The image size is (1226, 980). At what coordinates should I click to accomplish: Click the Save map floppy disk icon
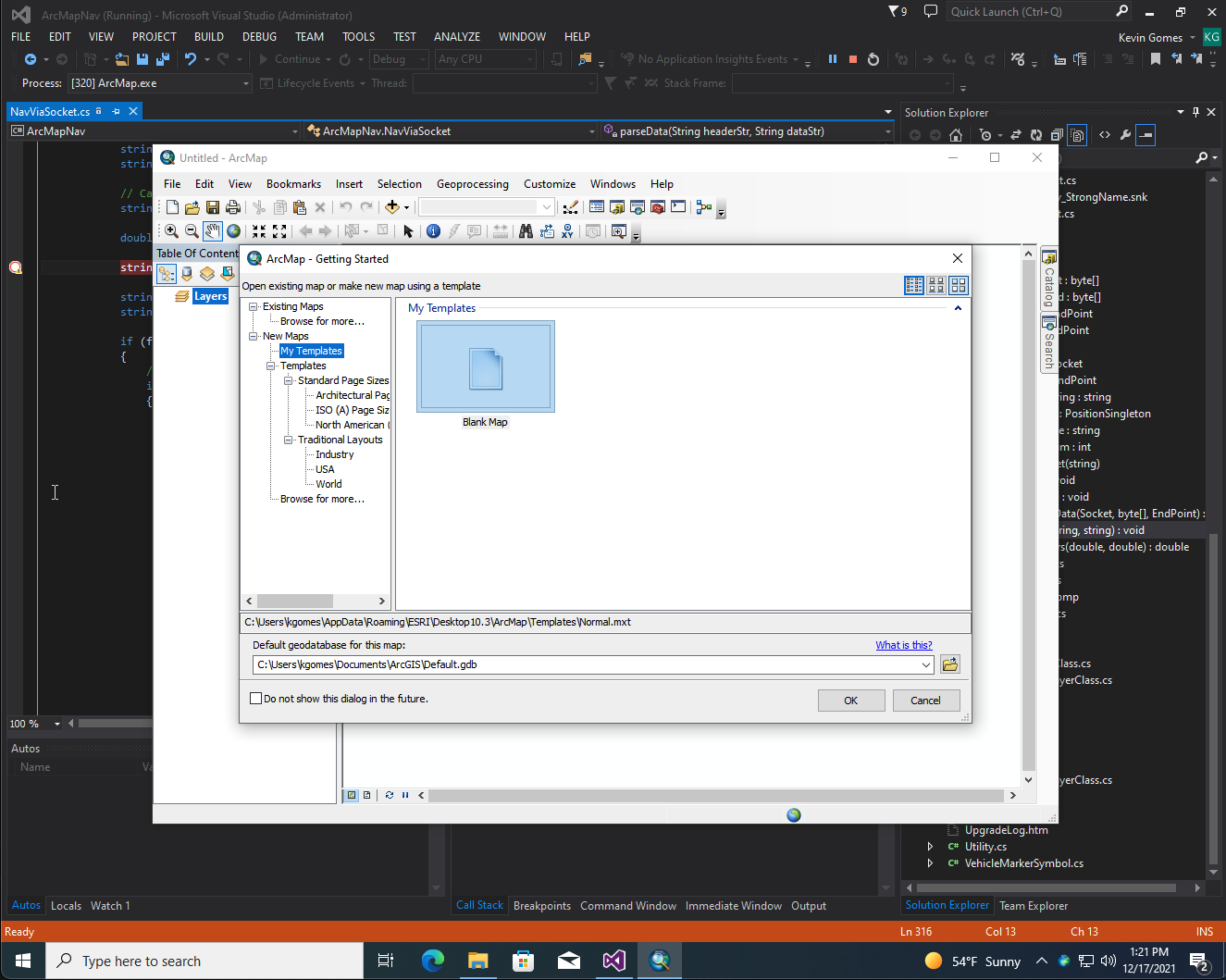213,207
